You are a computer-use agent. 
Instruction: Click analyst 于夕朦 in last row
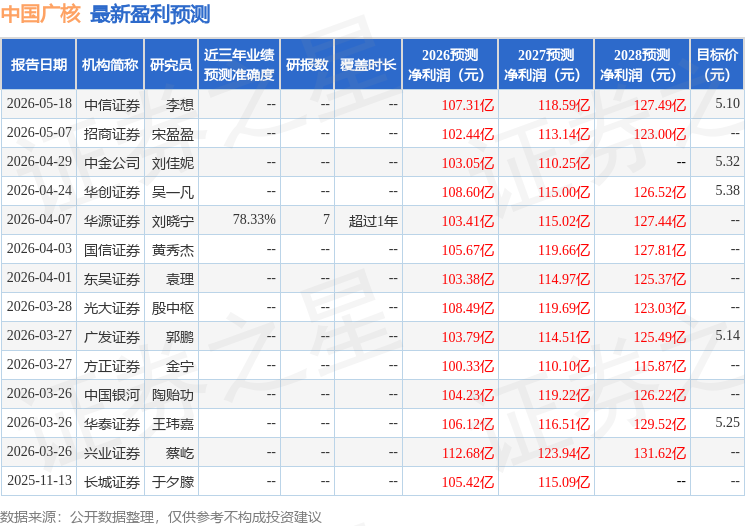[x=172, y=482]
